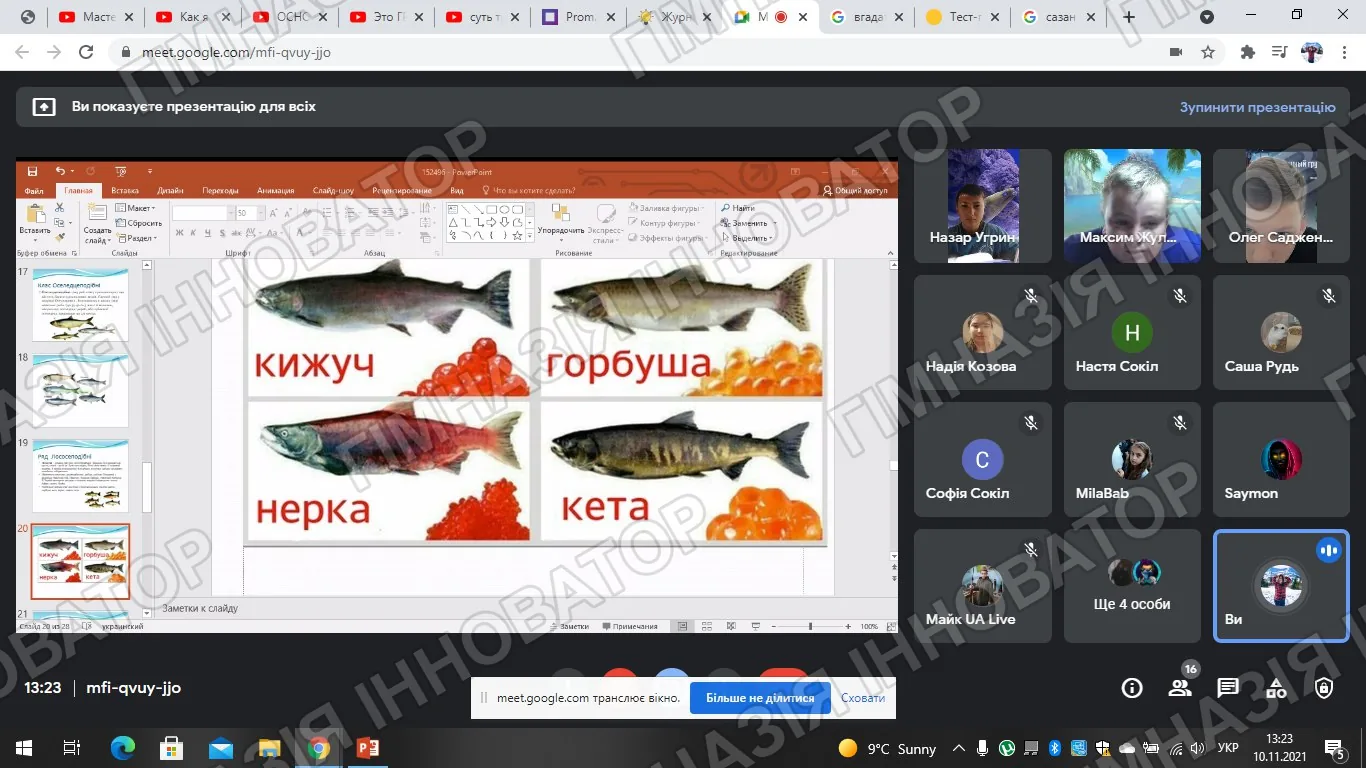Click the Chrome bookmark star icon
The height and width of the screenshot is (768, 1366).
pyautogui.click(x=1208, y=52)
